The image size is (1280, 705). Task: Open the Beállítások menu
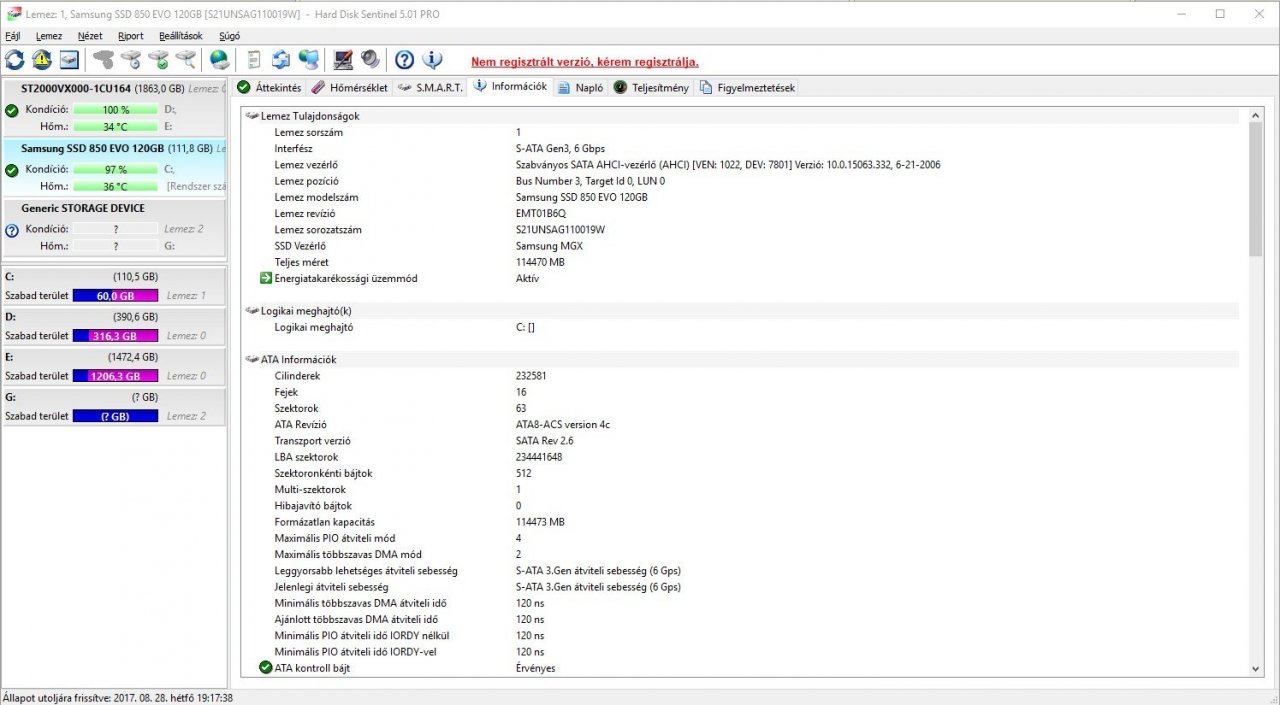[x=181, y=36]
